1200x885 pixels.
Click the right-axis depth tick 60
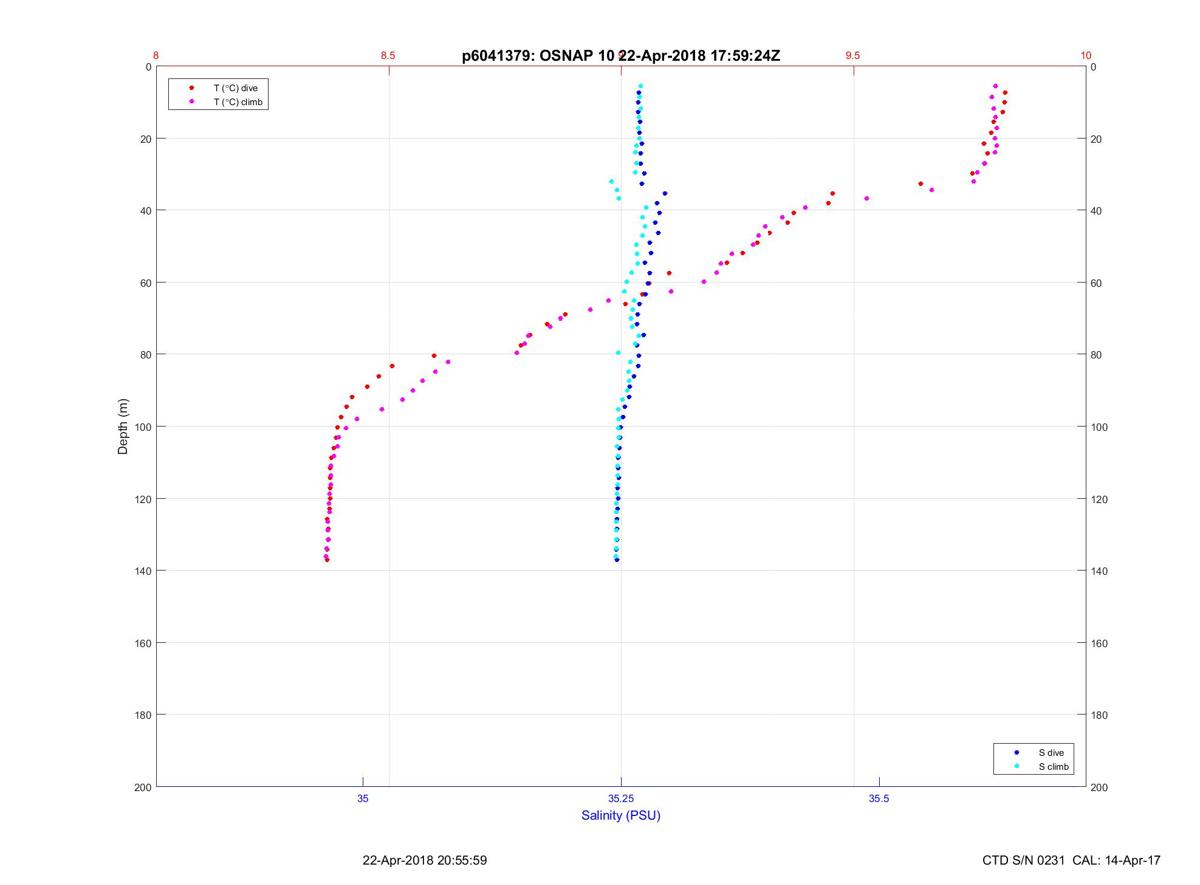click(1096, 283)
